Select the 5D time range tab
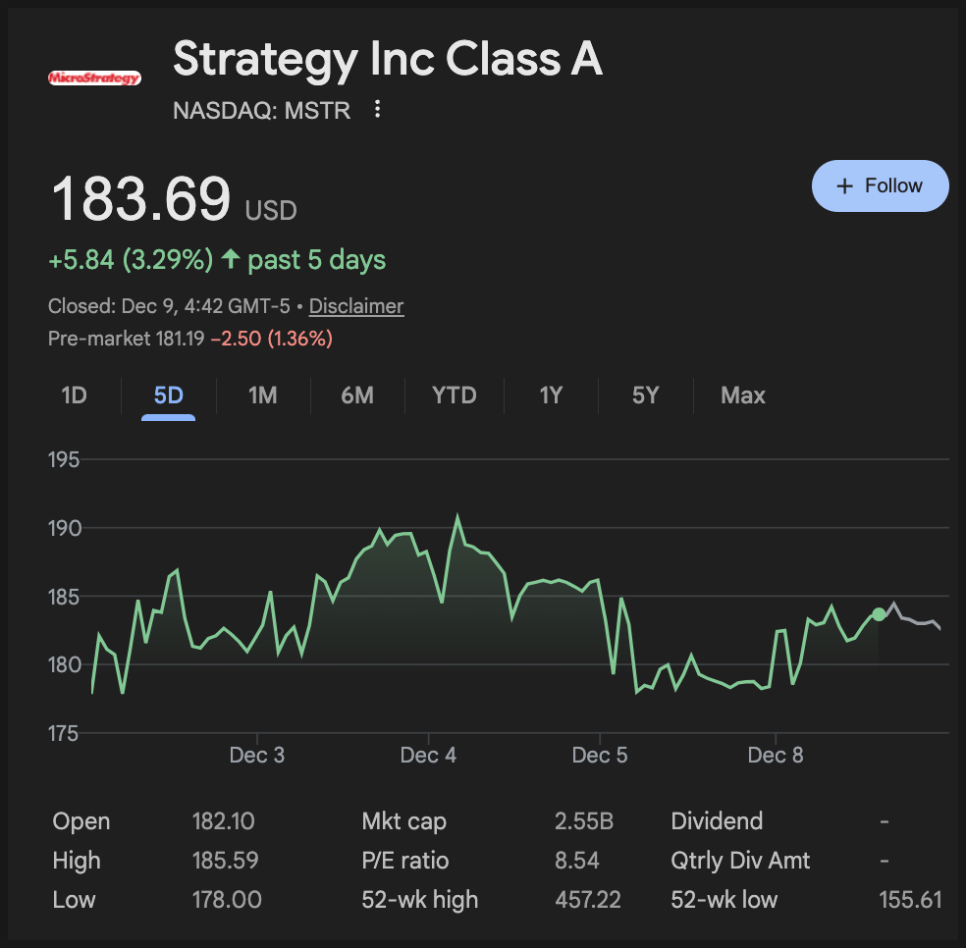 point(168,395)
